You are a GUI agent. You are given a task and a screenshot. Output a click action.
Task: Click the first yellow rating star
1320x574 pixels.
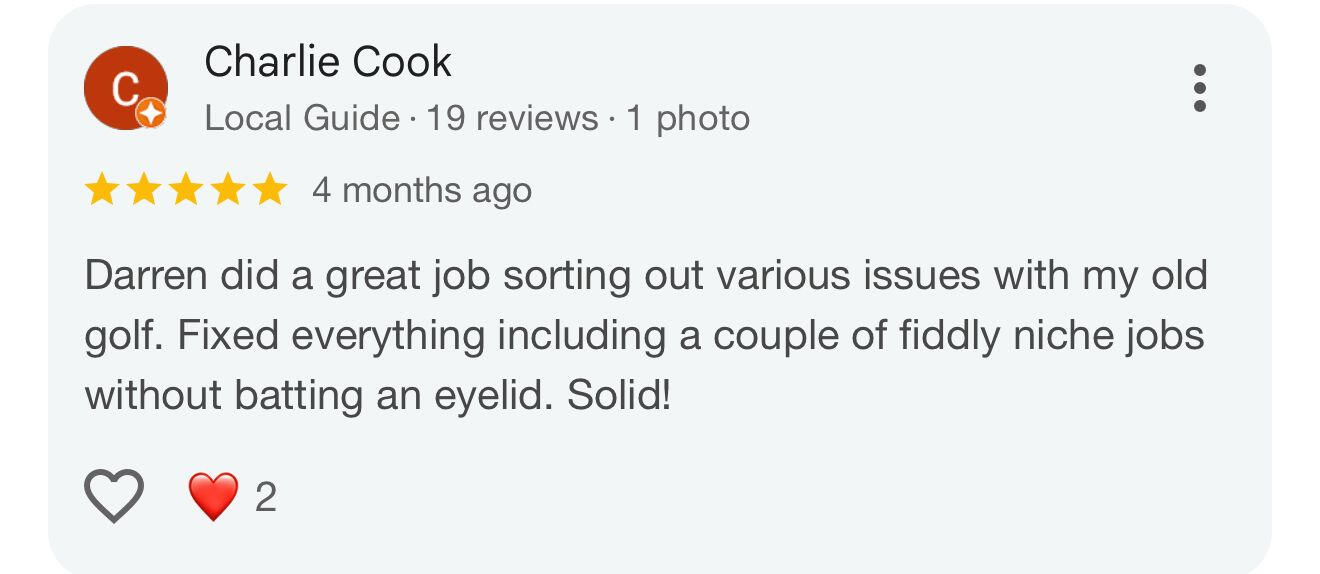(x=101, y=189)
